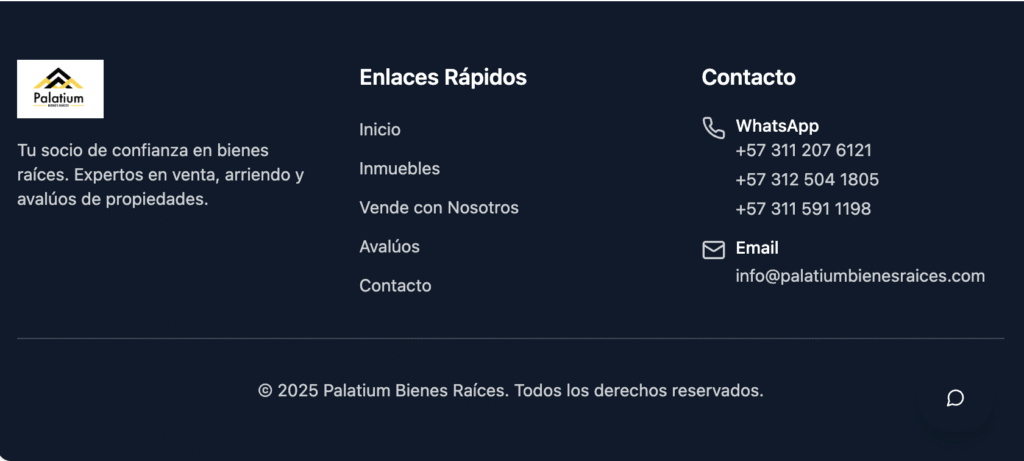Click the Enlaces Rápidos heading
The height and width of the screenshot is (461, 1024).
[x=443, y=77]
